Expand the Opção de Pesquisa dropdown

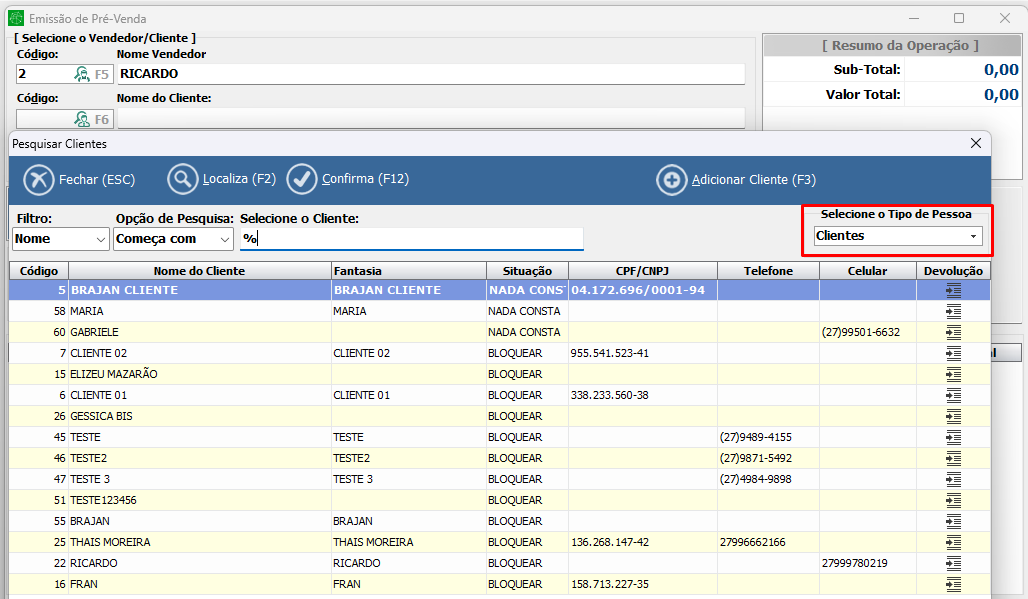coord(174,240)
